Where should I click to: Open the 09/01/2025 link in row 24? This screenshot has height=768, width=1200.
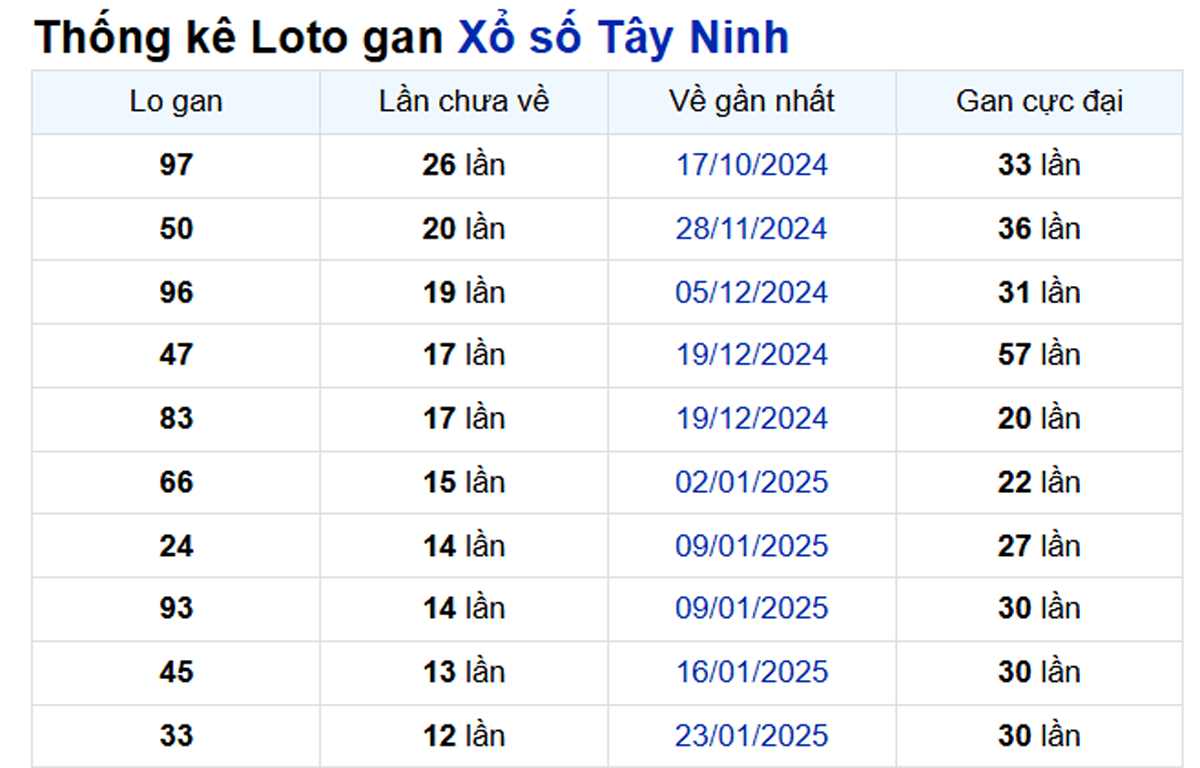point(752,546)
